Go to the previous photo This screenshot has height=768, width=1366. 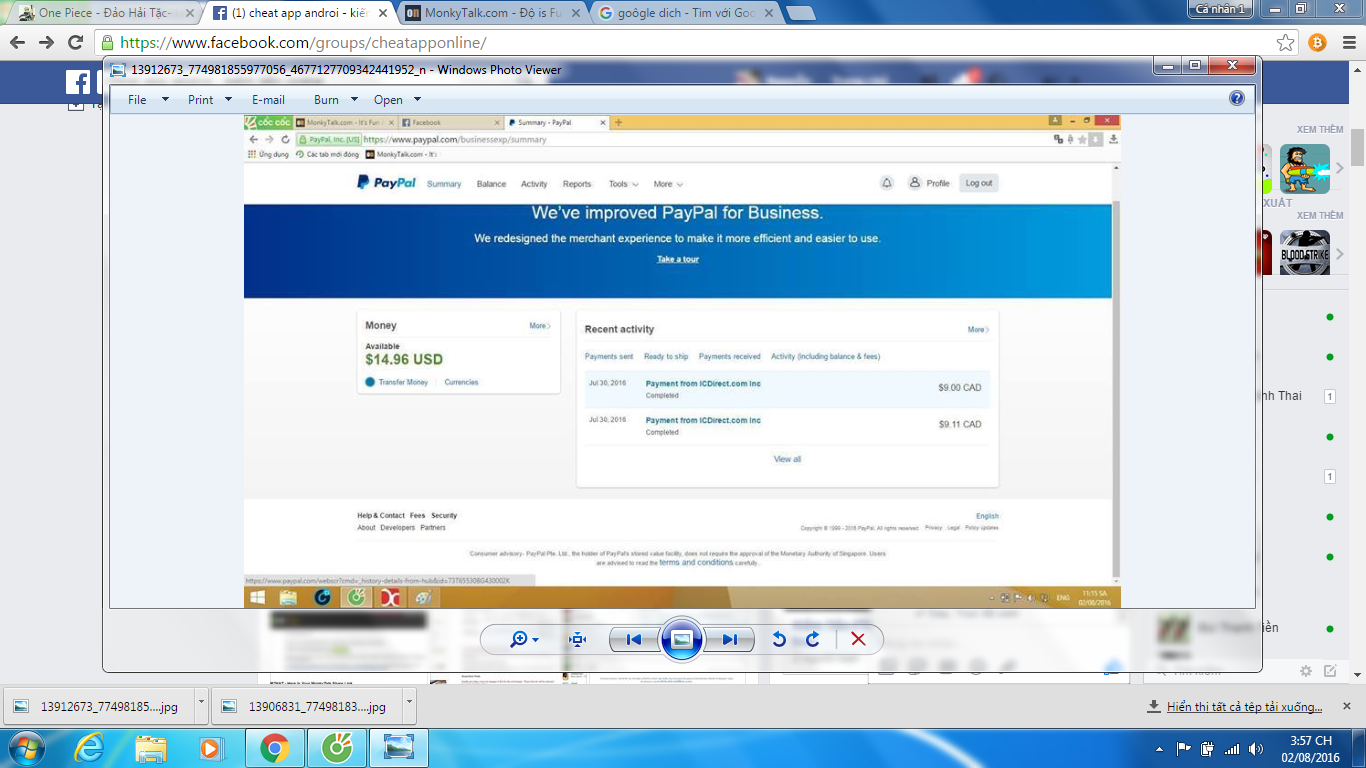pos(634,640)
